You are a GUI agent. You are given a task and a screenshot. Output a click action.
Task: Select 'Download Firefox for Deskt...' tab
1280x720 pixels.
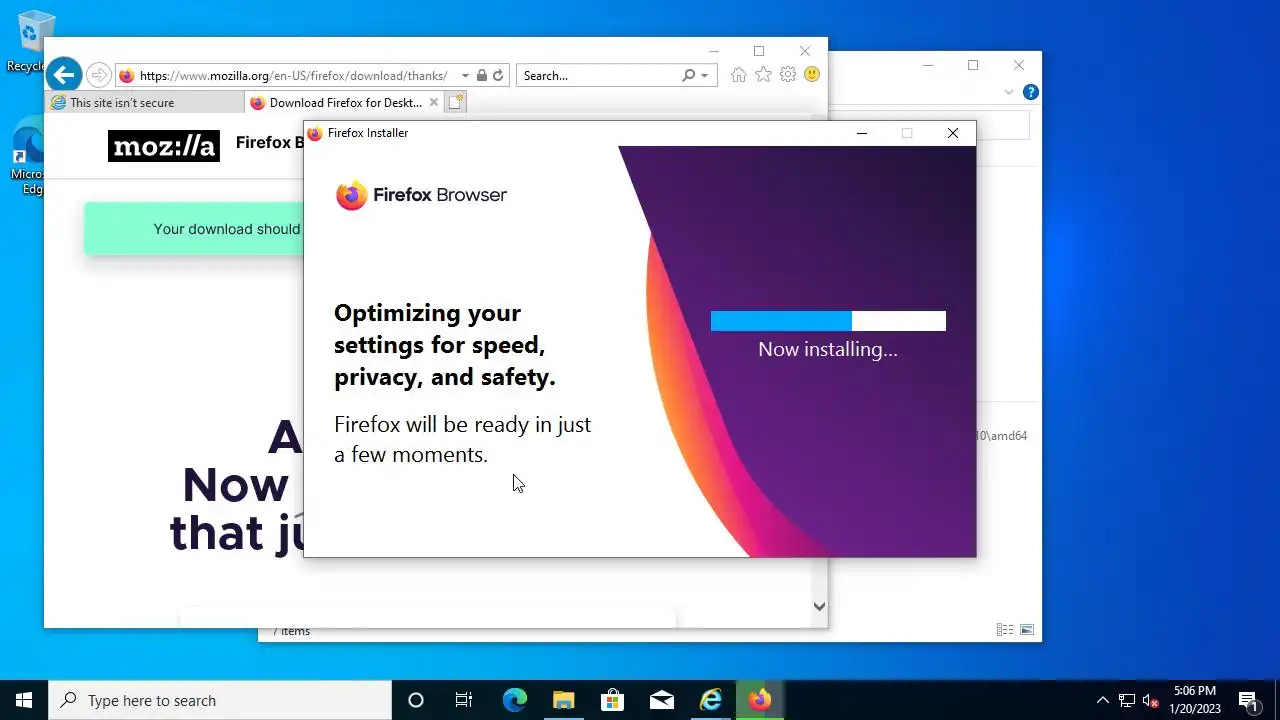(x=344, y=103)
